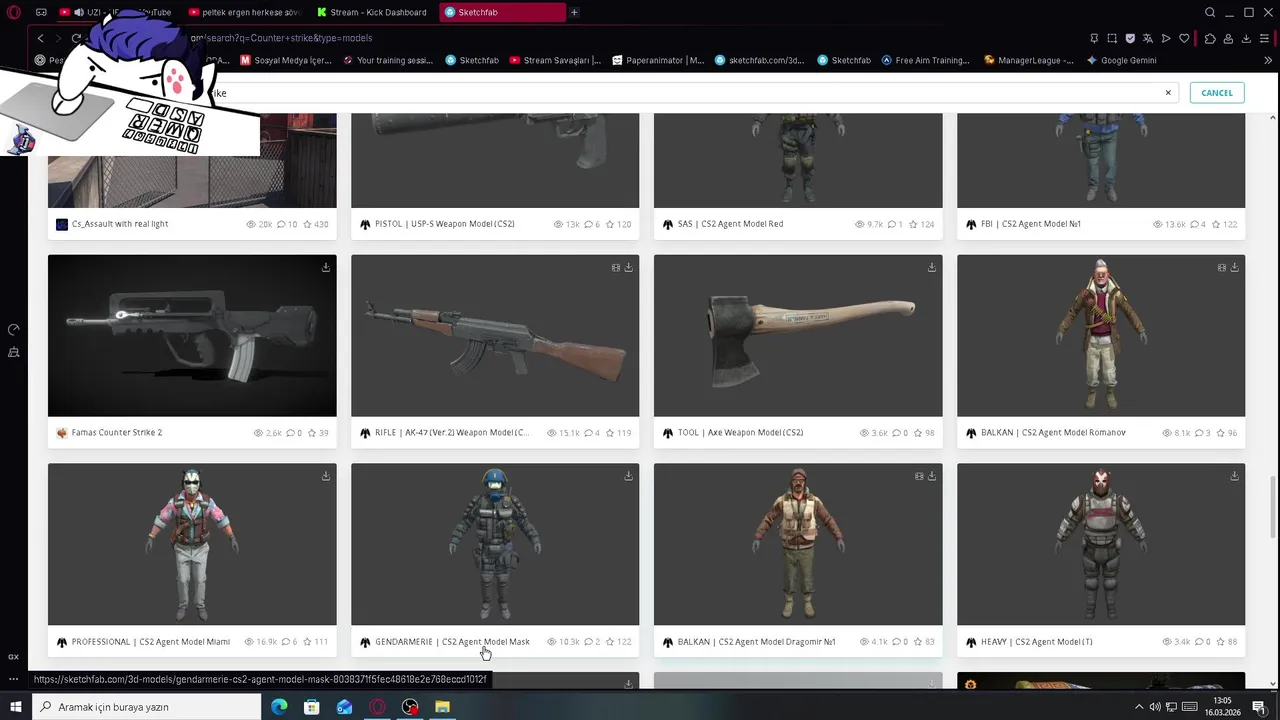This screenshot has height=720, width=1280.
Task: Click download icon on HEAVY agent thumbnail
Action: (x=1234, y=476)
